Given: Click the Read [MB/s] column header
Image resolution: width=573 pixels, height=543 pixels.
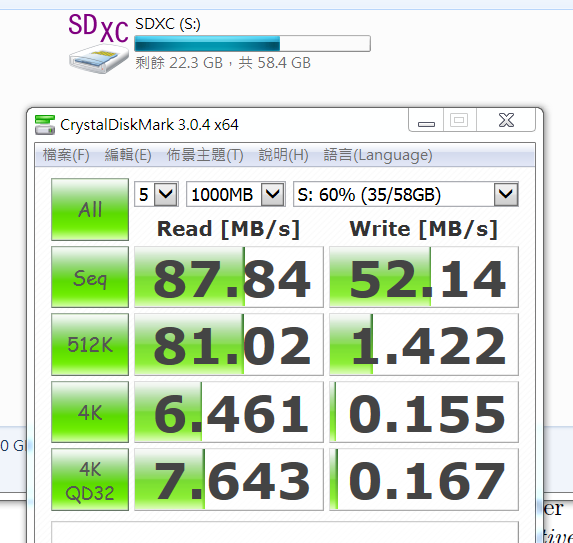Looking at the screenshot, I should point(229,229).
